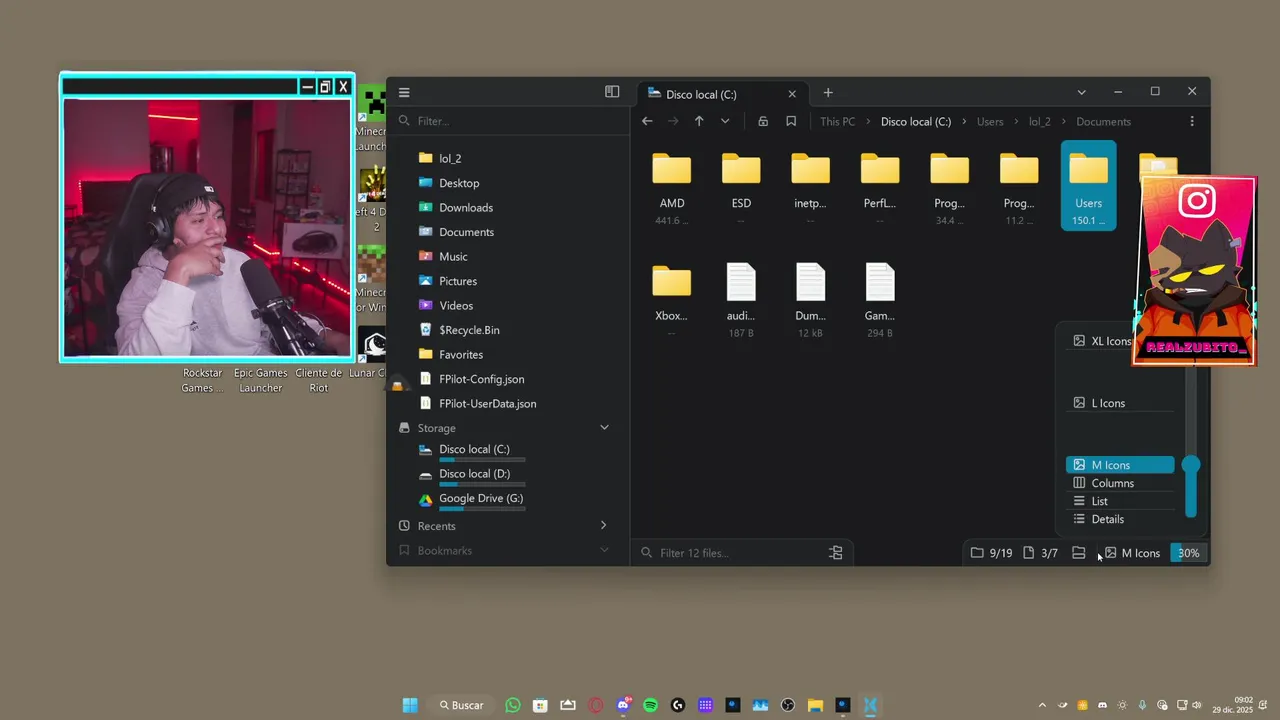Focus the sidebar Filter search field

(508, 121)
